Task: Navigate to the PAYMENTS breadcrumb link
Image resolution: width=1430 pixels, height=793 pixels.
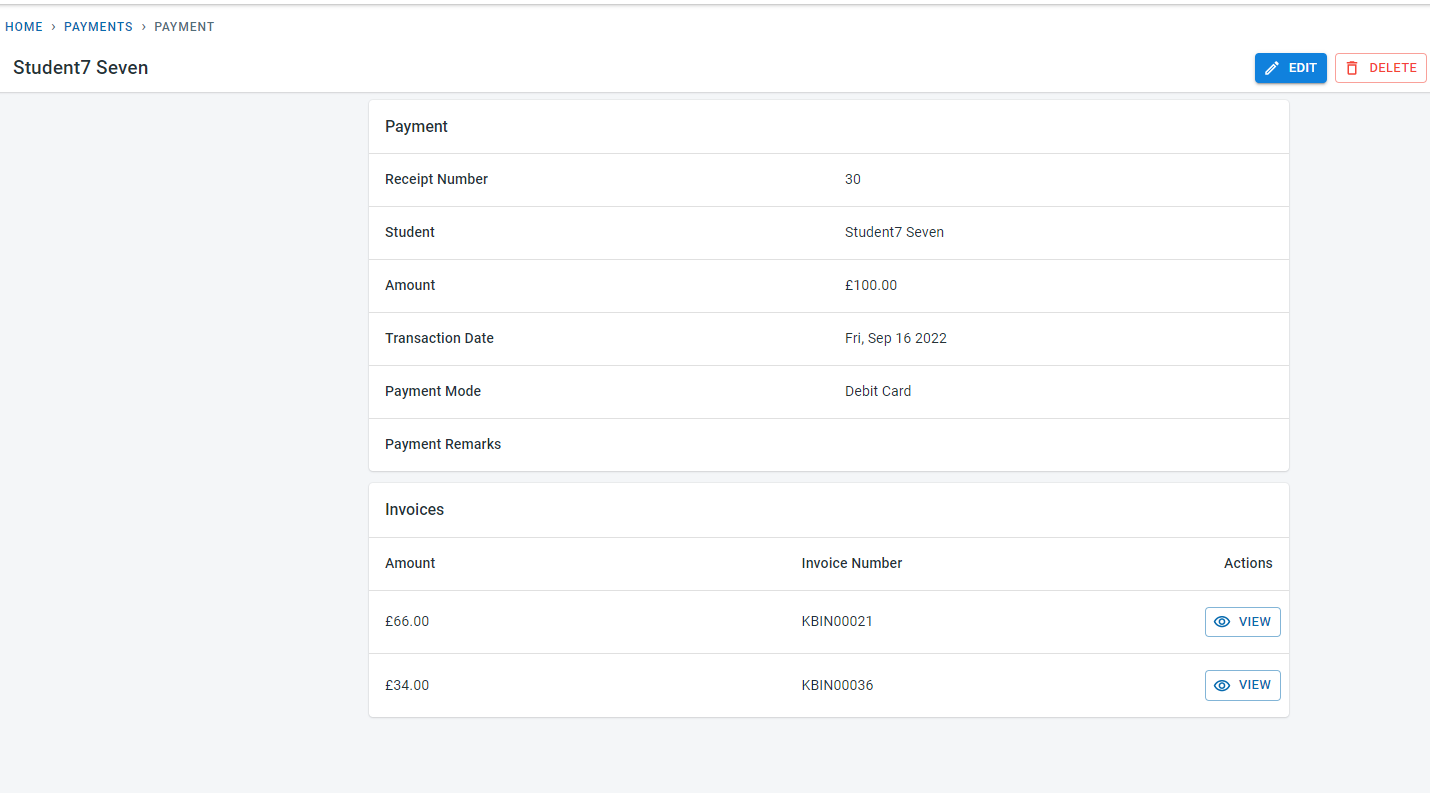Action: (x=98, y=27)
